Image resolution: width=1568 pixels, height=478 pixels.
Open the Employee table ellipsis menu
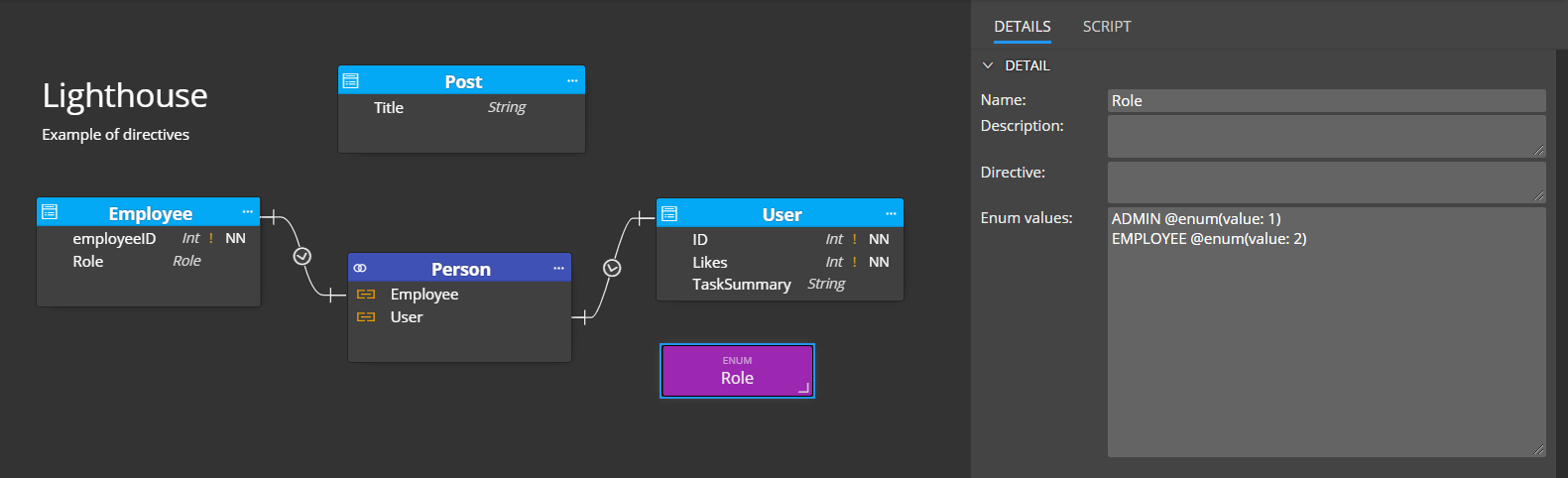(x=247, y=212)
